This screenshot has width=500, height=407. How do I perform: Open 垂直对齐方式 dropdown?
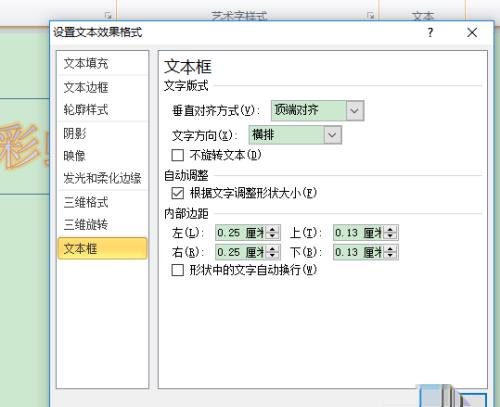[x=317, y=110]
